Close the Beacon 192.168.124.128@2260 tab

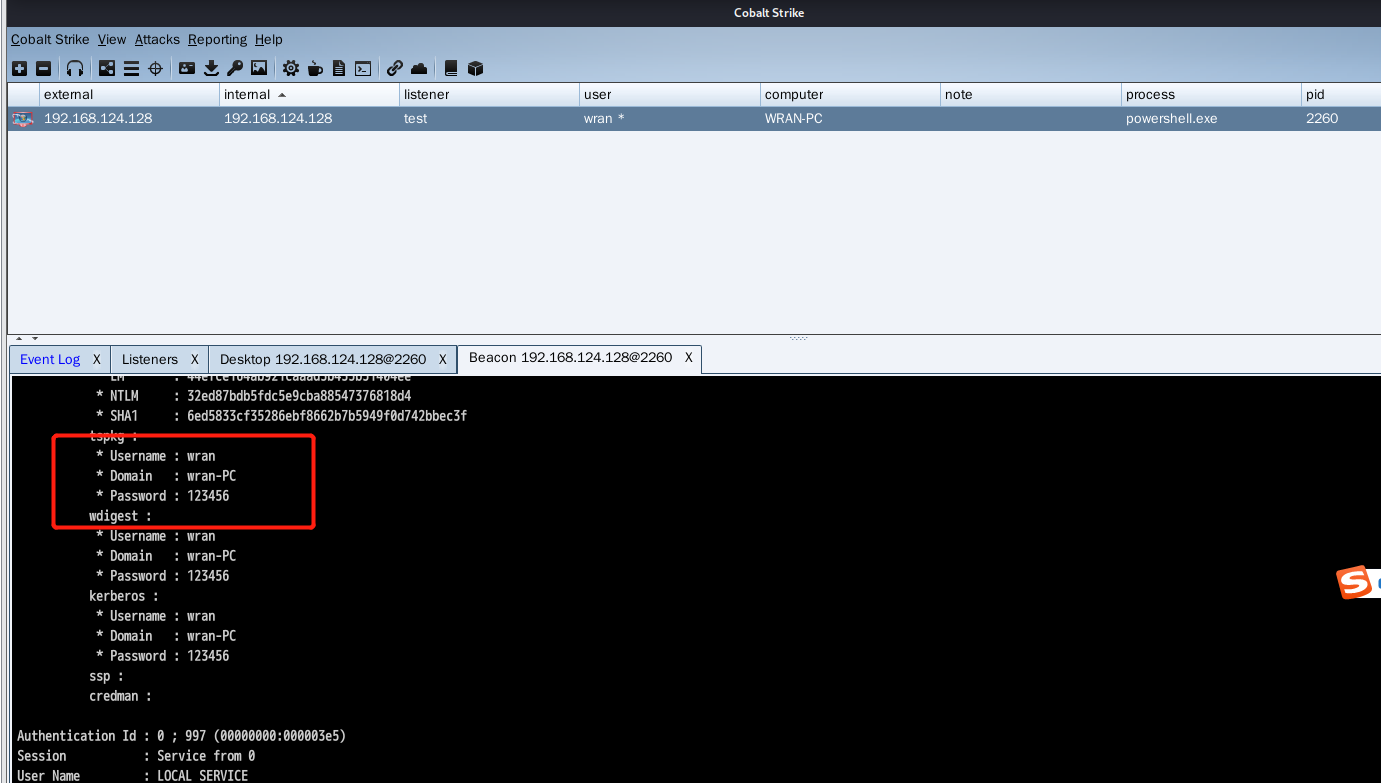tap(688, 358)
